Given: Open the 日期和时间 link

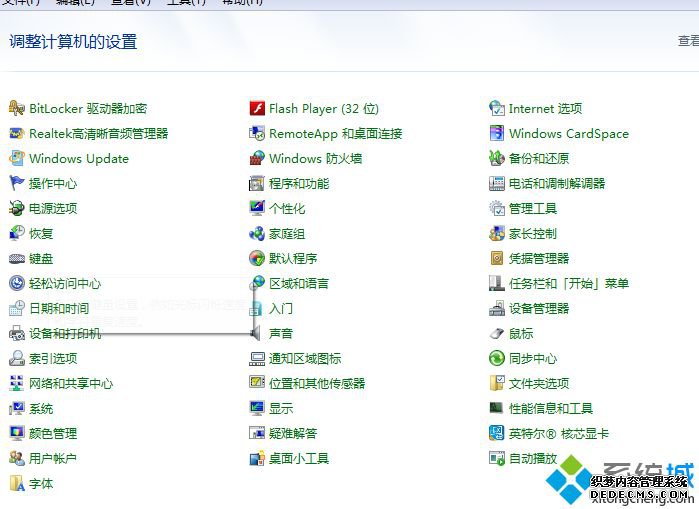Looking at the screenshot, I should [59, 308].
